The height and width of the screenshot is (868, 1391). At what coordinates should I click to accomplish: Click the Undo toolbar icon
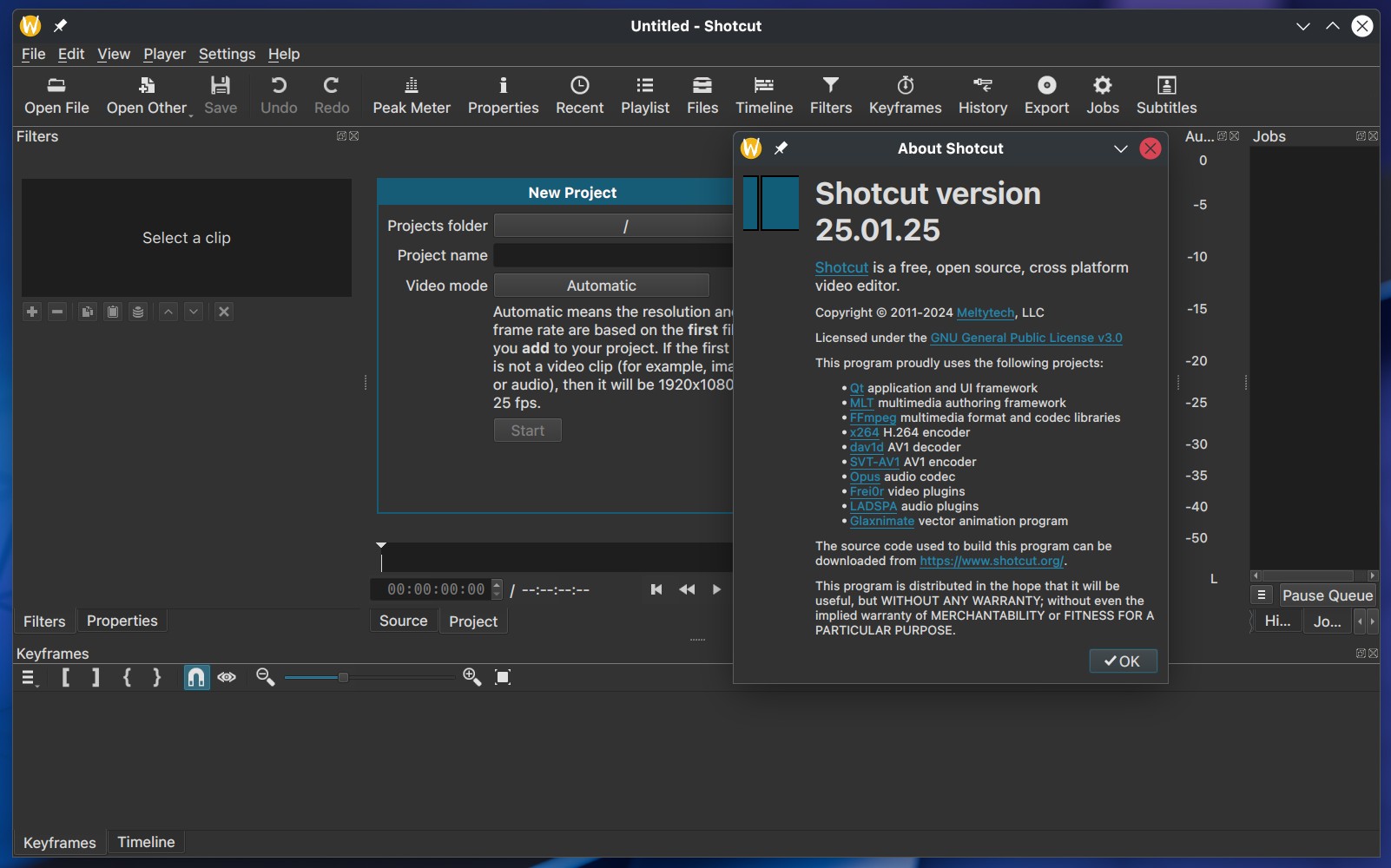(279, 95)
